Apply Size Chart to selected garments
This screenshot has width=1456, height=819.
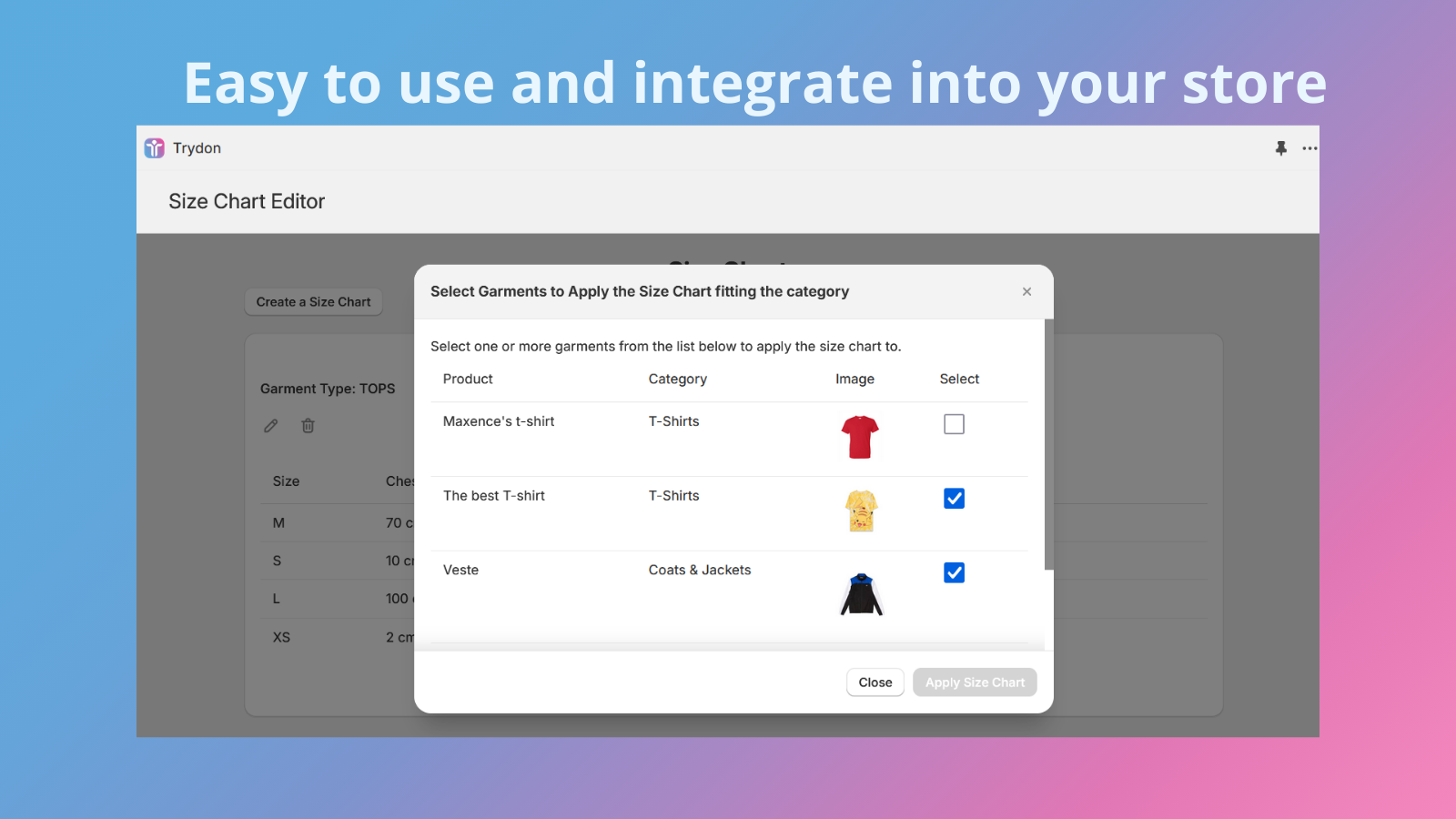975,682
